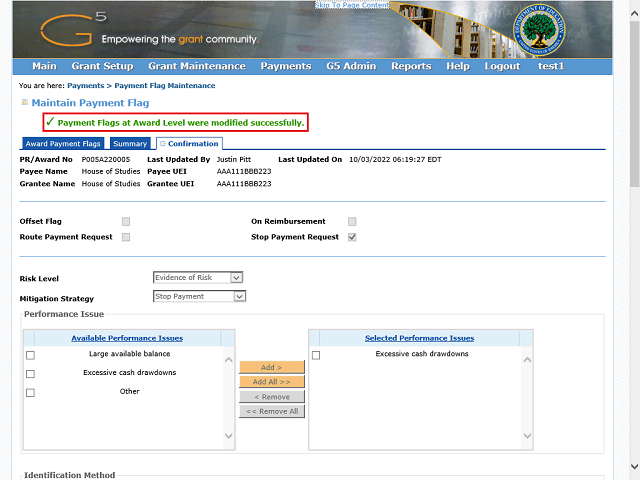Click the Payments breadcrumb link

pos(86,86)
